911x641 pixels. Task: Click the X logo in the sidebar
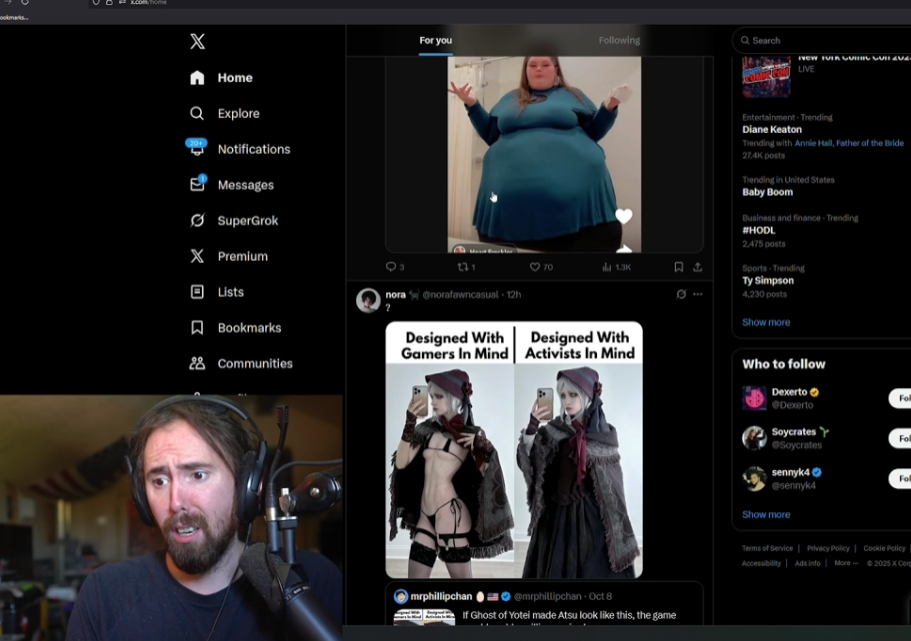tap(198, 41)
